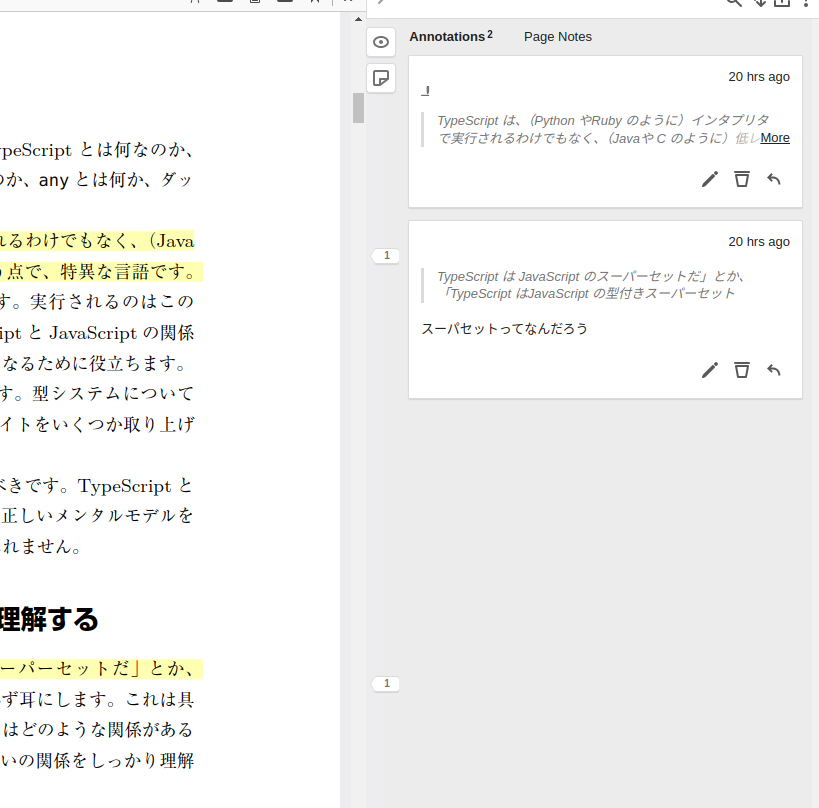Image resolution: width=819 pixels, height=808 pixels.
Task: Select the upper bucket marker labeled 1
Action: click(386, 255)
